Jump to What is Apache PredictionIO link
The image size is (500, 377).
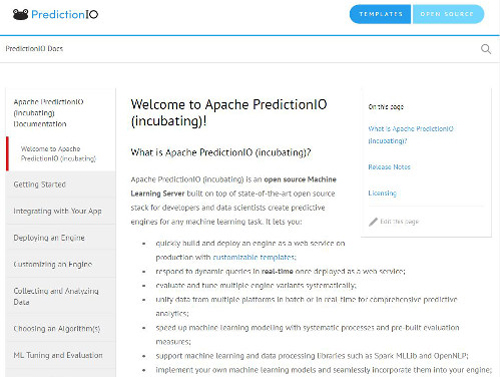[x=411, y=135]
